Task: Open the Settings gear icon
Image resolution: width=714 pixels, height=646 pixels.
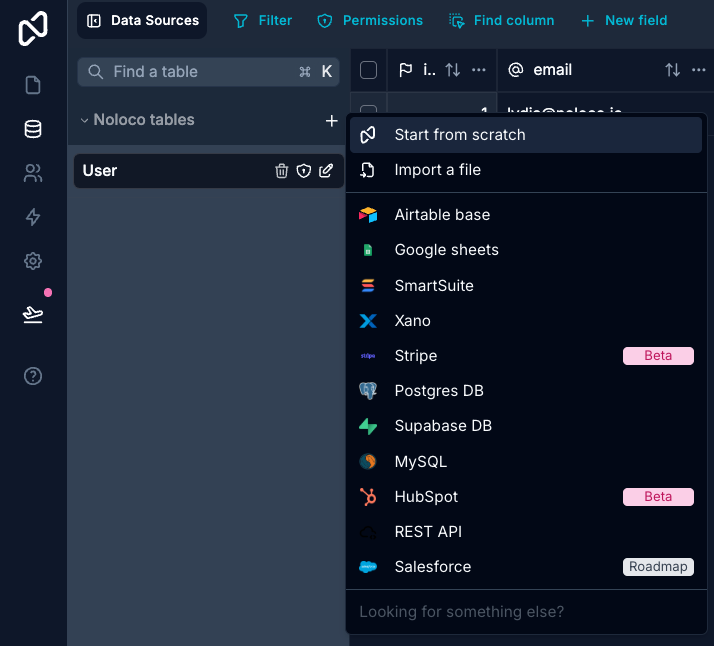Action: [33, 261]
